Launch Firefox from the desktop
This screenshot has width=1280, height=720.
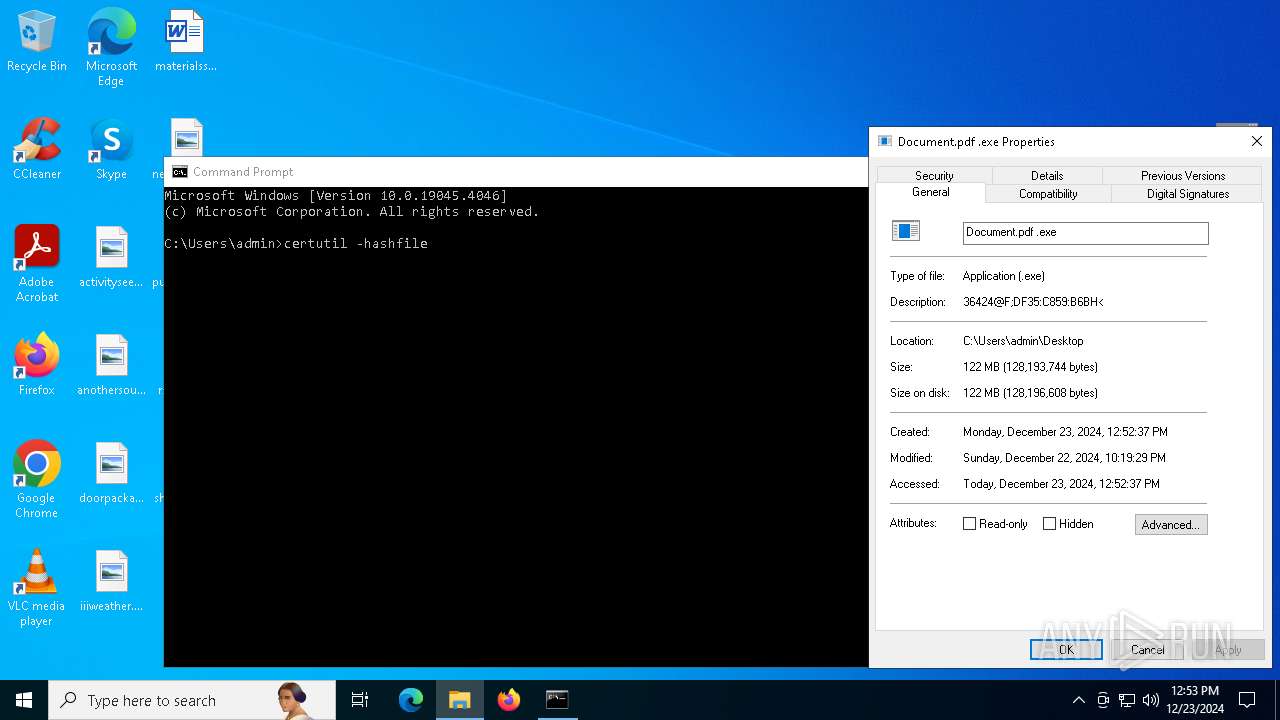[37, 365]
